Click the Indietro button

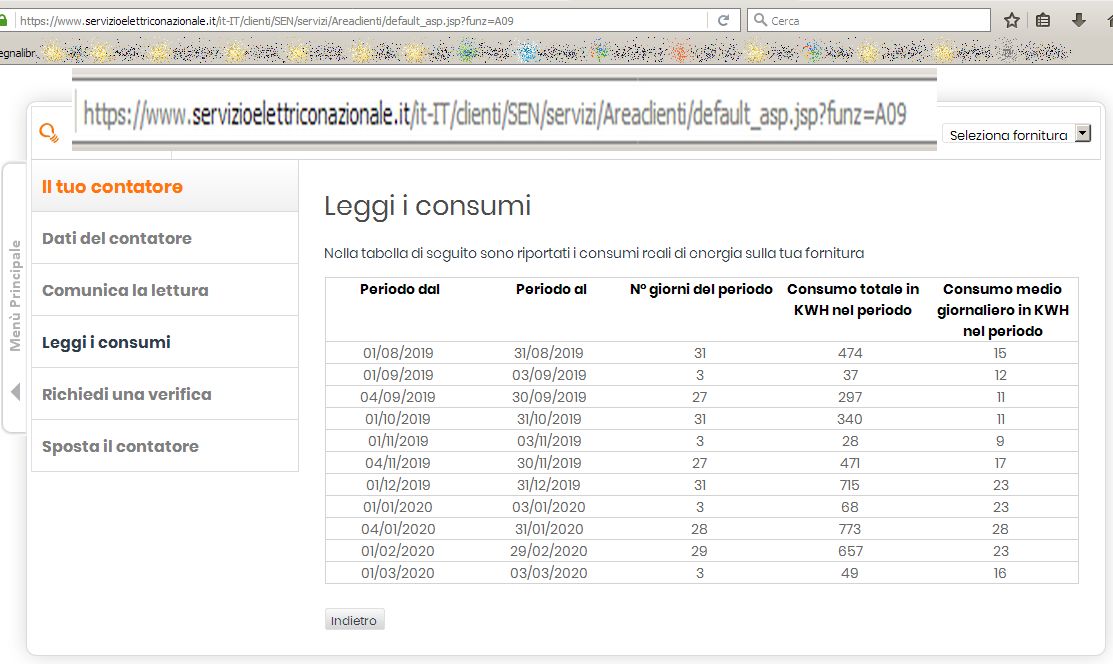(x=353, y=619)
